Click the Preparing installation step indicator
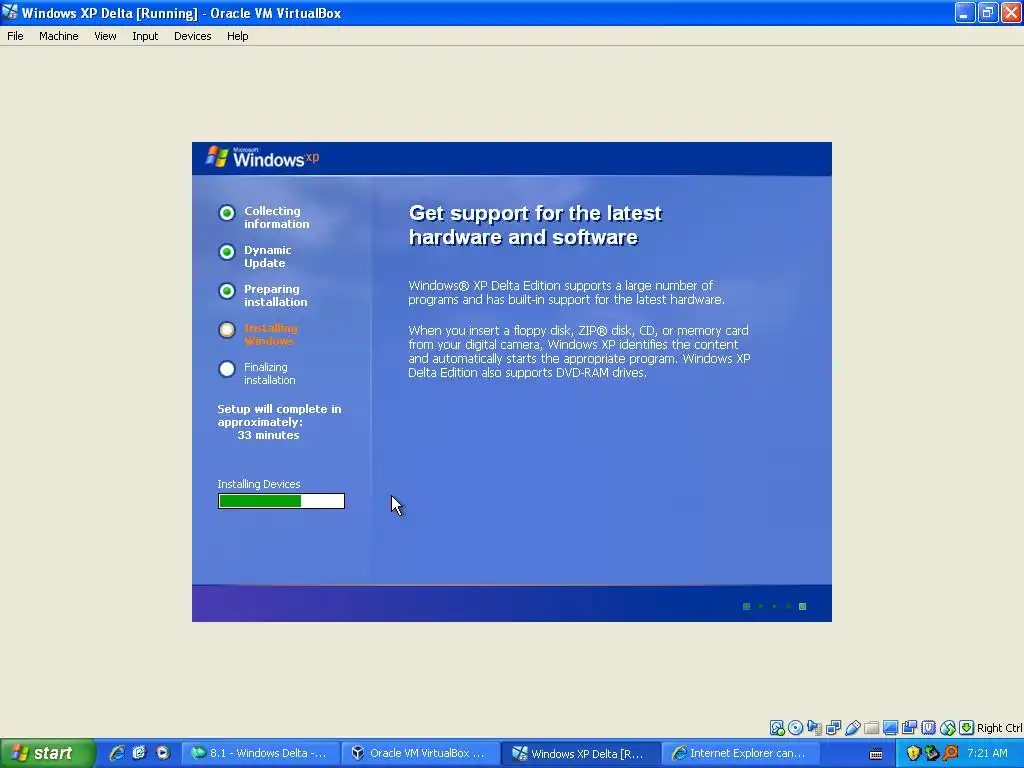1024x768 pixels. pos(227,291)
